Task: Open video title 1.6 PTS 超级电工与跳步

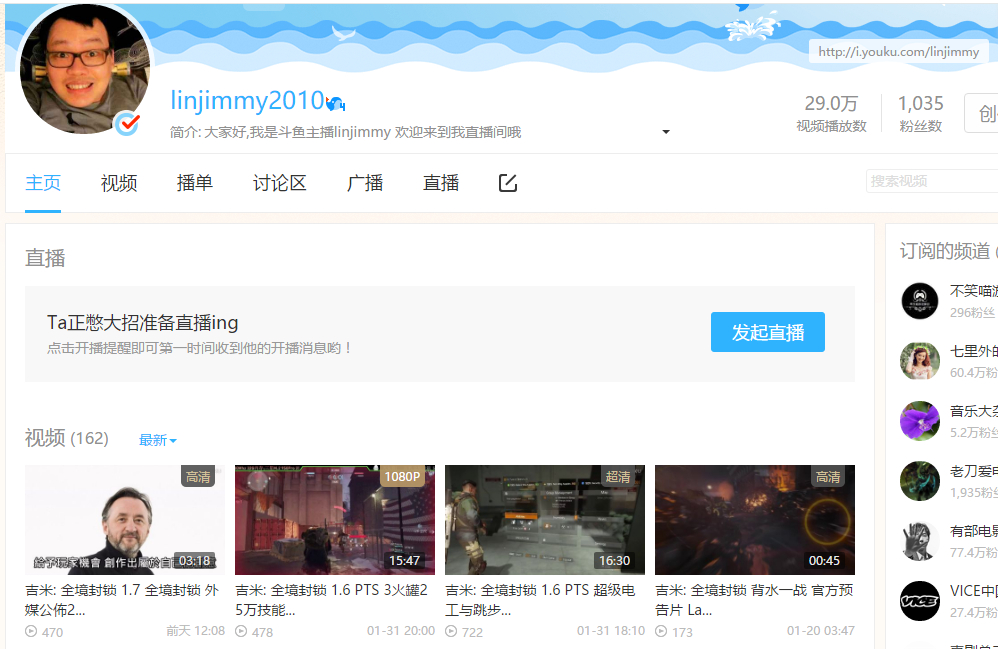Action: pos(540,600)
